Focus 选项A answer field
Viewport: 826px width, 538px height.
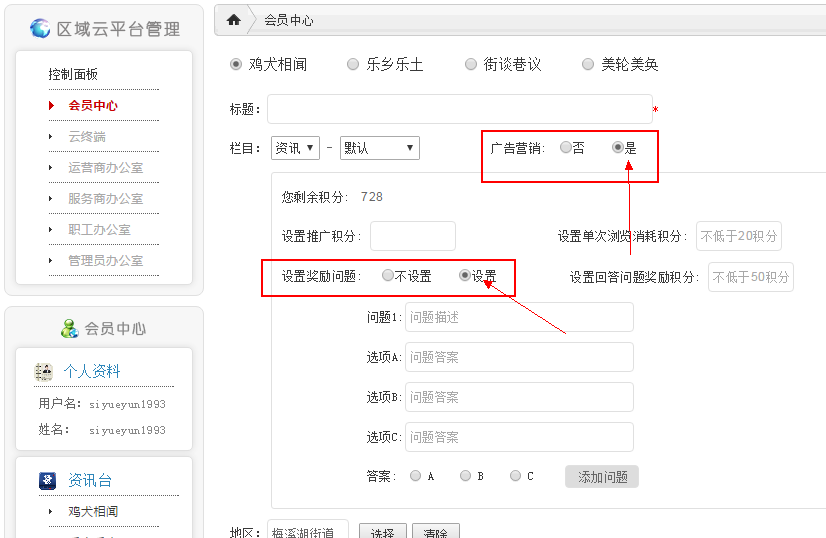[x=519, y=357]
